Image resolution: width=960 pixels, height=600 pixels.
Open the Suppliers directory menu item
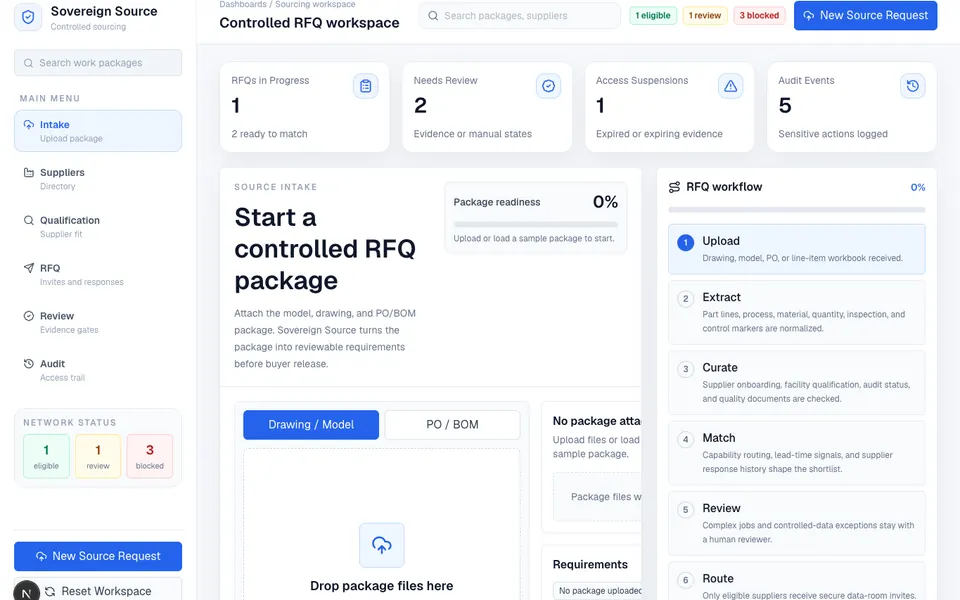tap(98, 179)
